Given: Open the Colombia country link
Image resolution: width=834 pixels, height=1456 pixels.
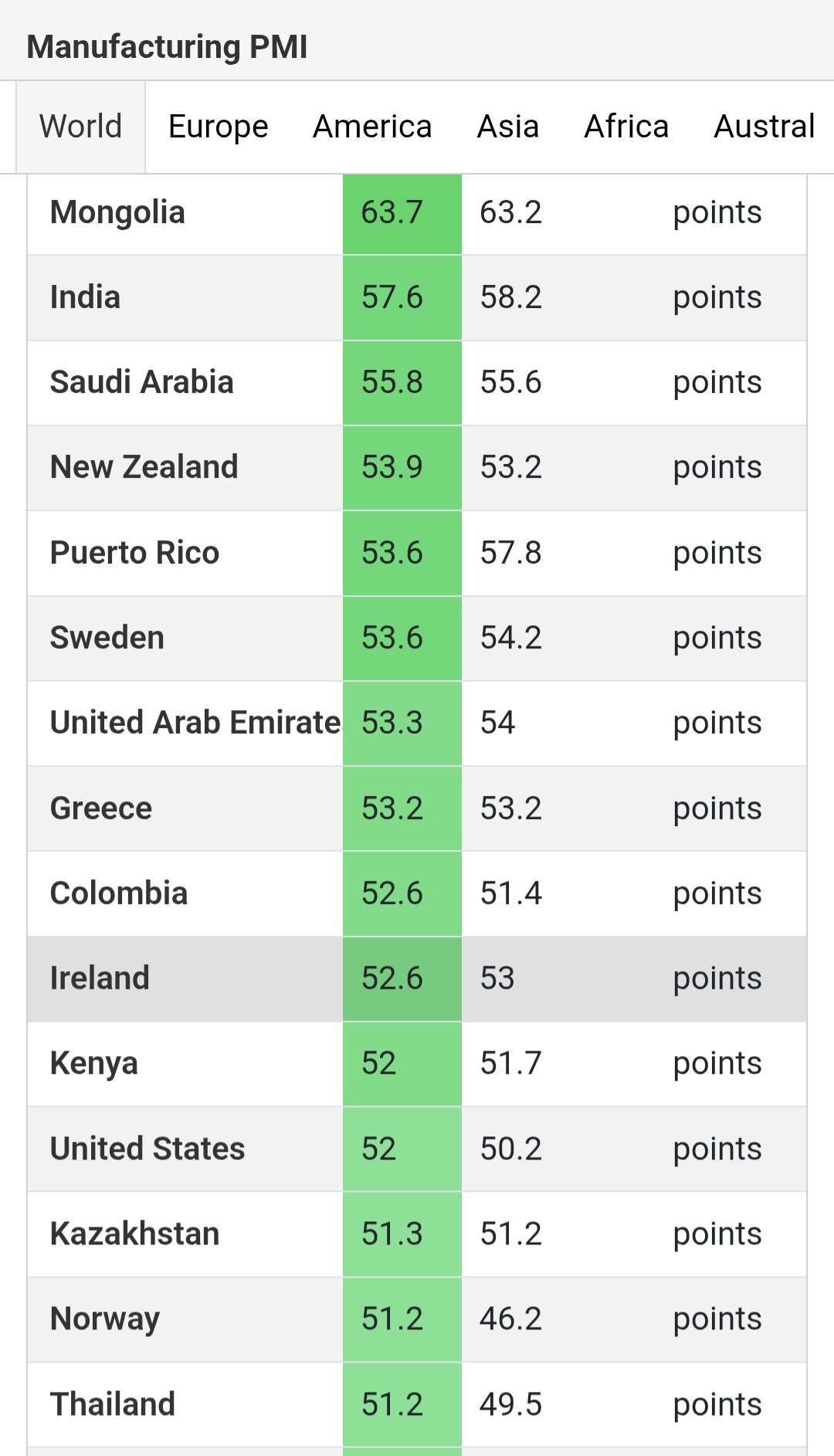Looking at the screenshot, I should tap(118, 893).
